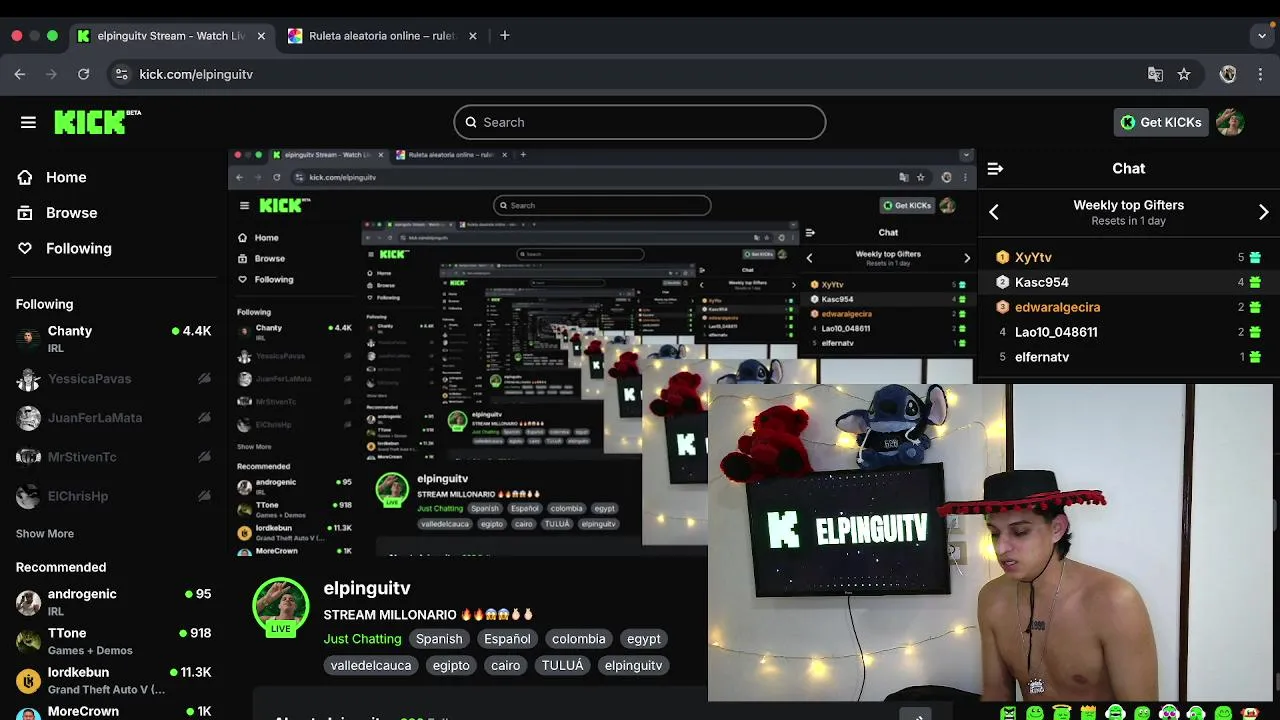Select the colombia tag
This screenshot has height=720, width=1280.
pos(579,639)
